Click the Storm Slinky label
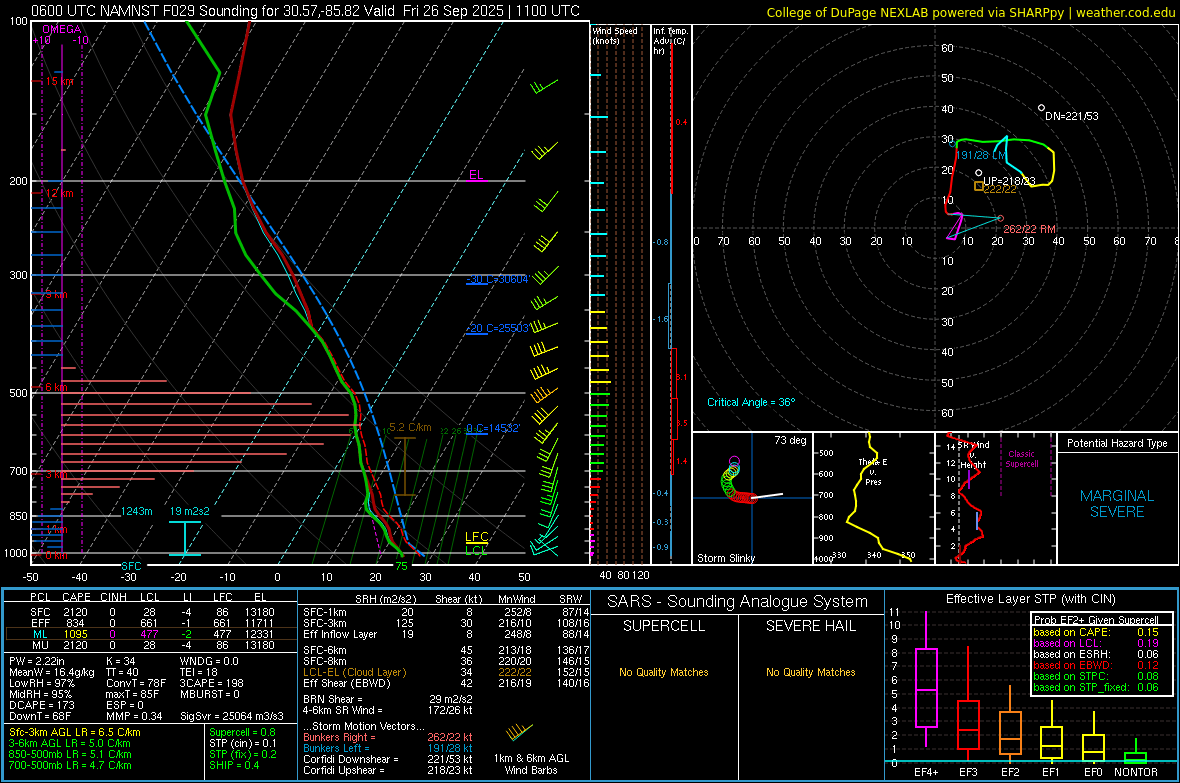 pyautogui.click(x=725, y=558)
